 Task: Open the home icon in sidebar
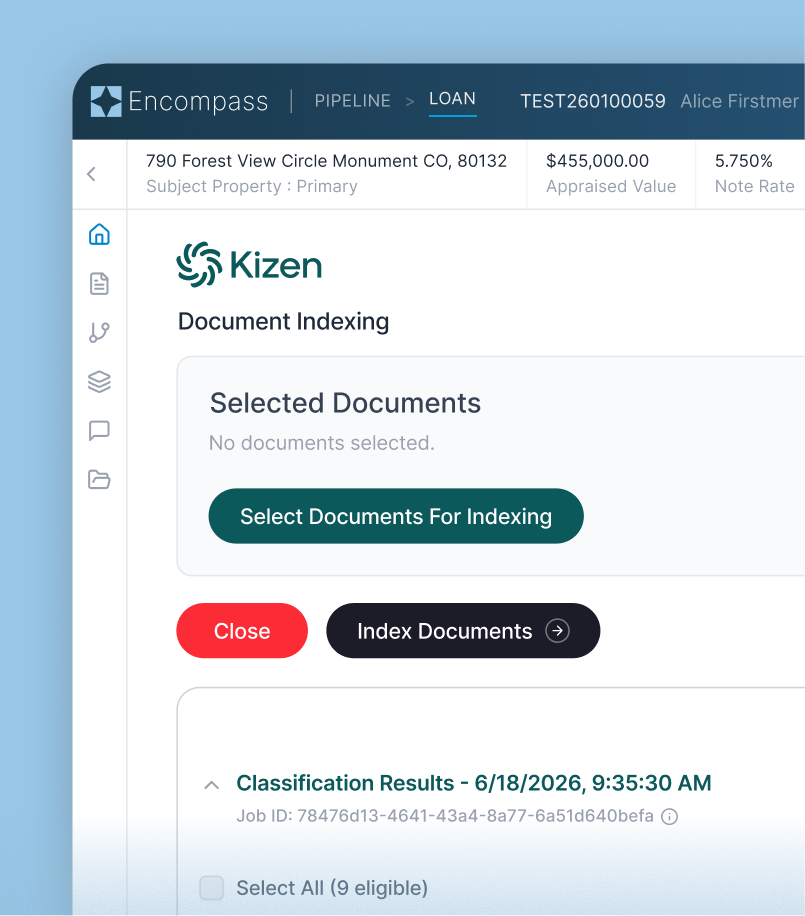pyautogui.click(x=99, y=234)
